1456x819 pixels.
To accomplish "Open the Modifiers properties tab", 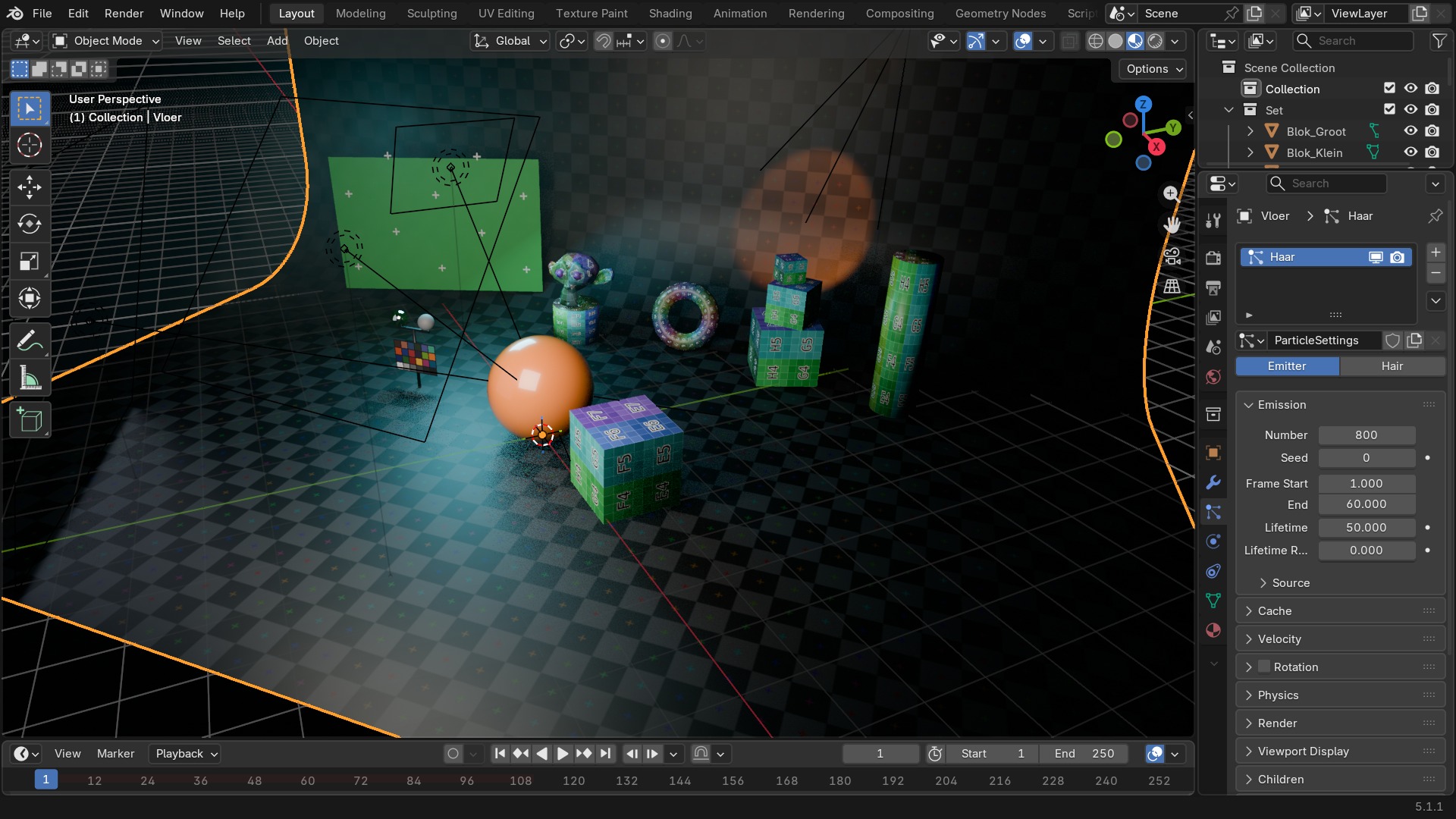I will pyautogui.click(x=1213, y=483).
